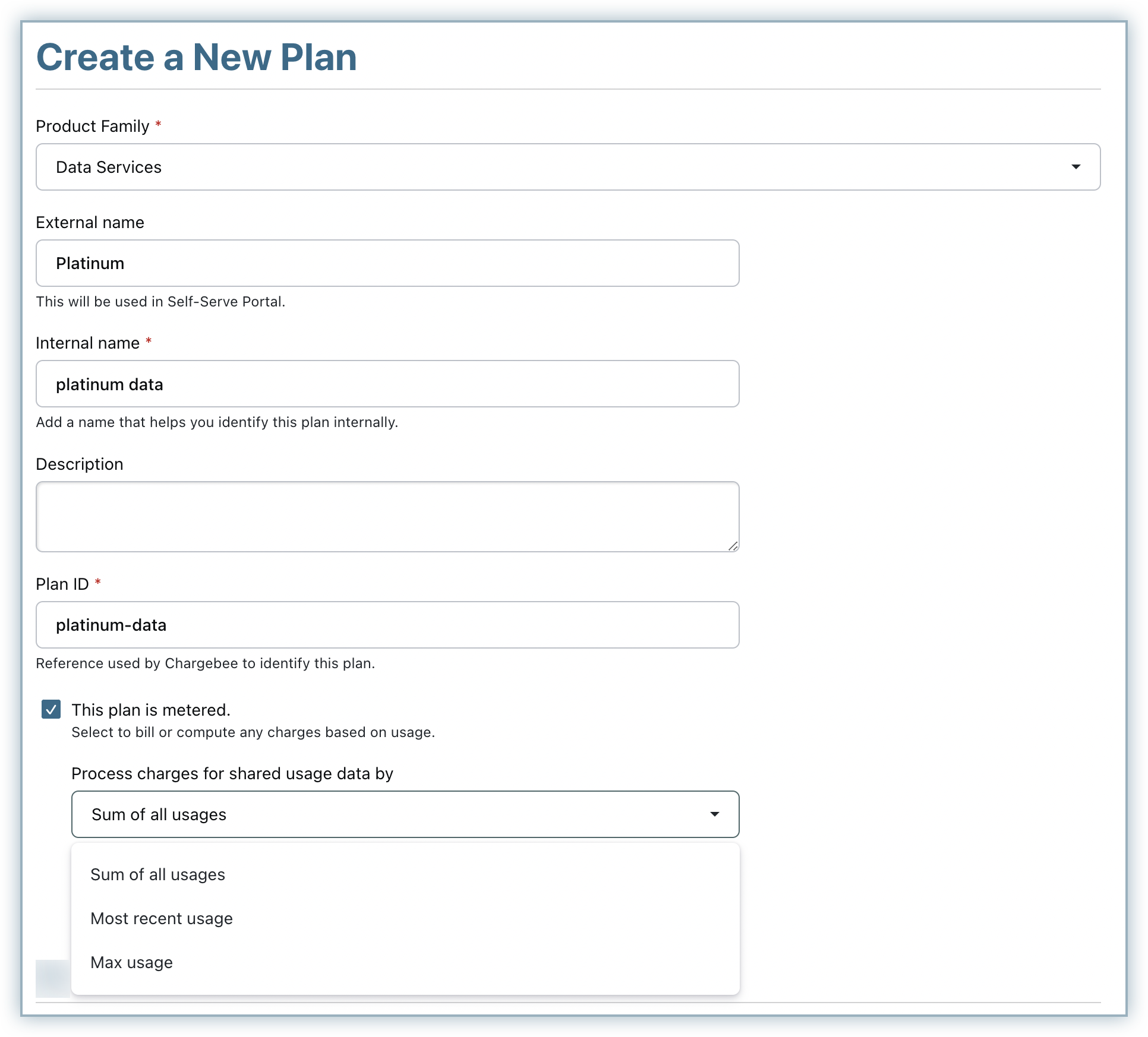This screenshot has height=1037, width=1148.
Task: Click the "Plan ID" field label
Action: click(x=62, y=584)
